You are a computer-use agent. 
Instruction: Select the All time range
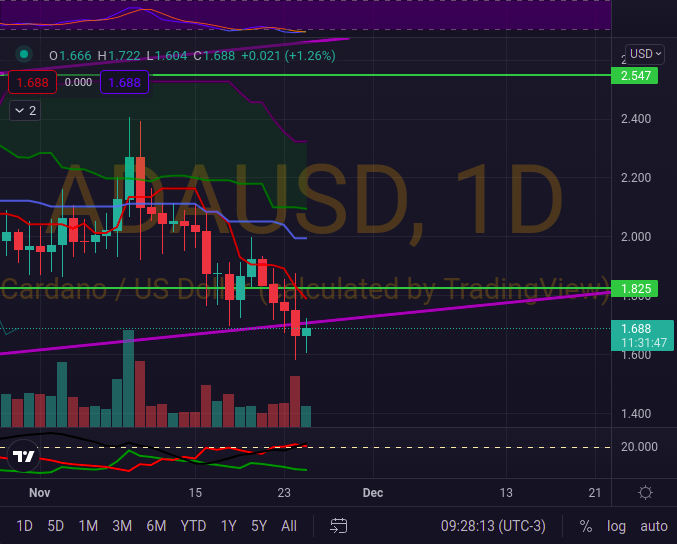[x=289, y=526]
